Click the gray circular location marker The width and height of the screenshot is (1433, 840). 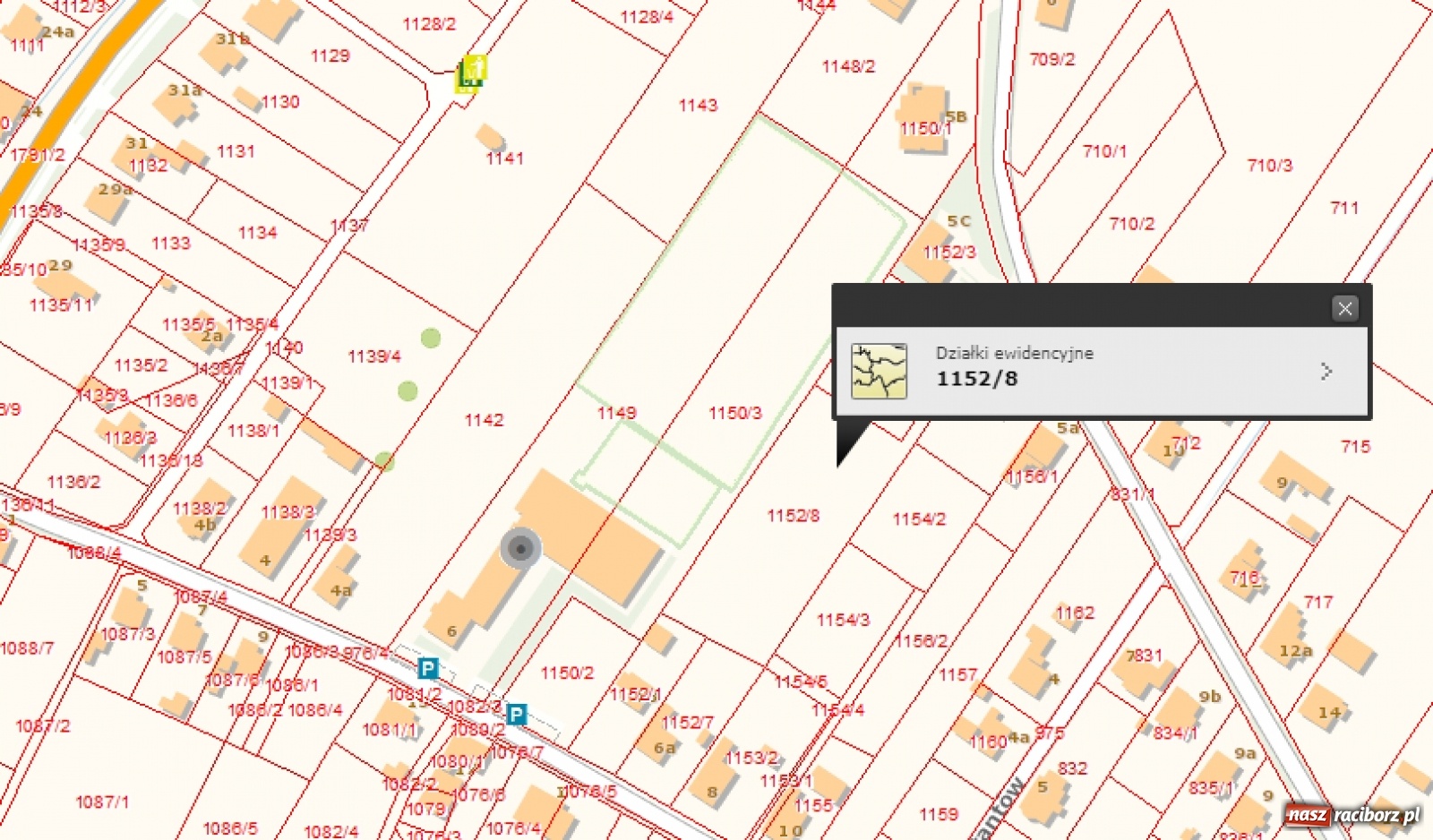(520, 548)
